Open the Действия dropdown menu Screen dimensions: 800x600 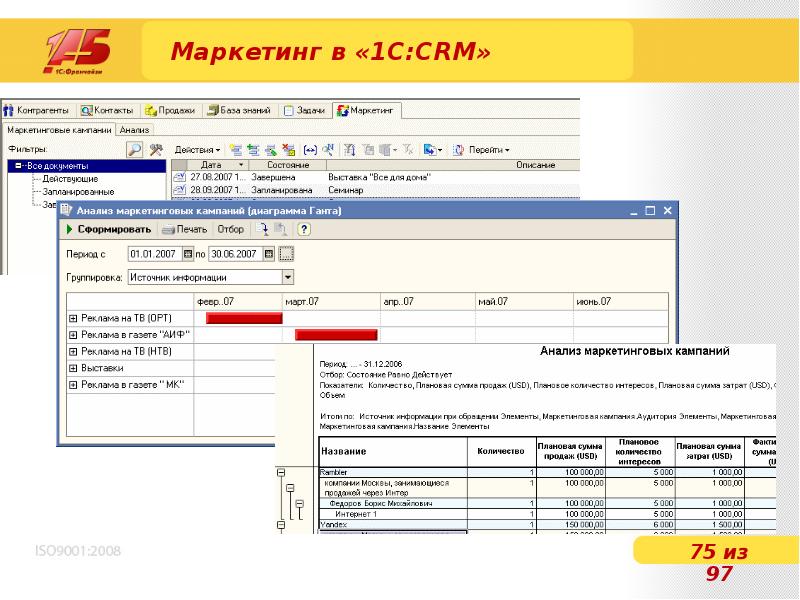tap(195, 149)
